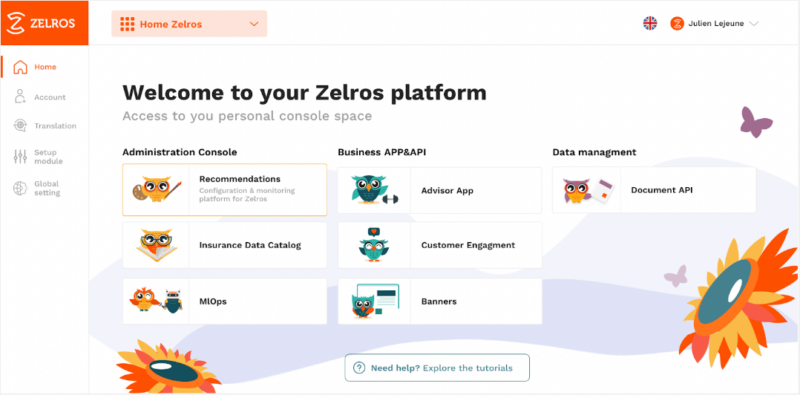
Task: Click the Data managment heading
Action: (594, 152)
